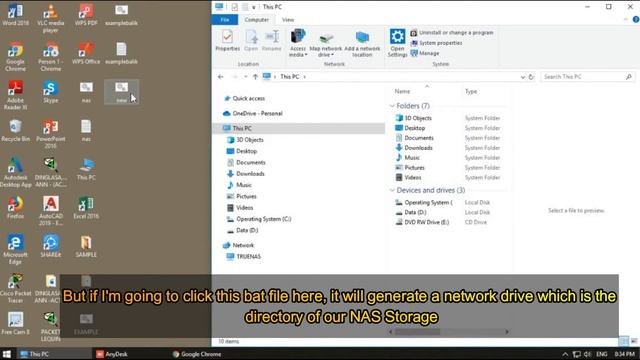This screenshot has width=640, height=360.
Task: Open SAMPLE folder on desktop
Action: point(86,247)
